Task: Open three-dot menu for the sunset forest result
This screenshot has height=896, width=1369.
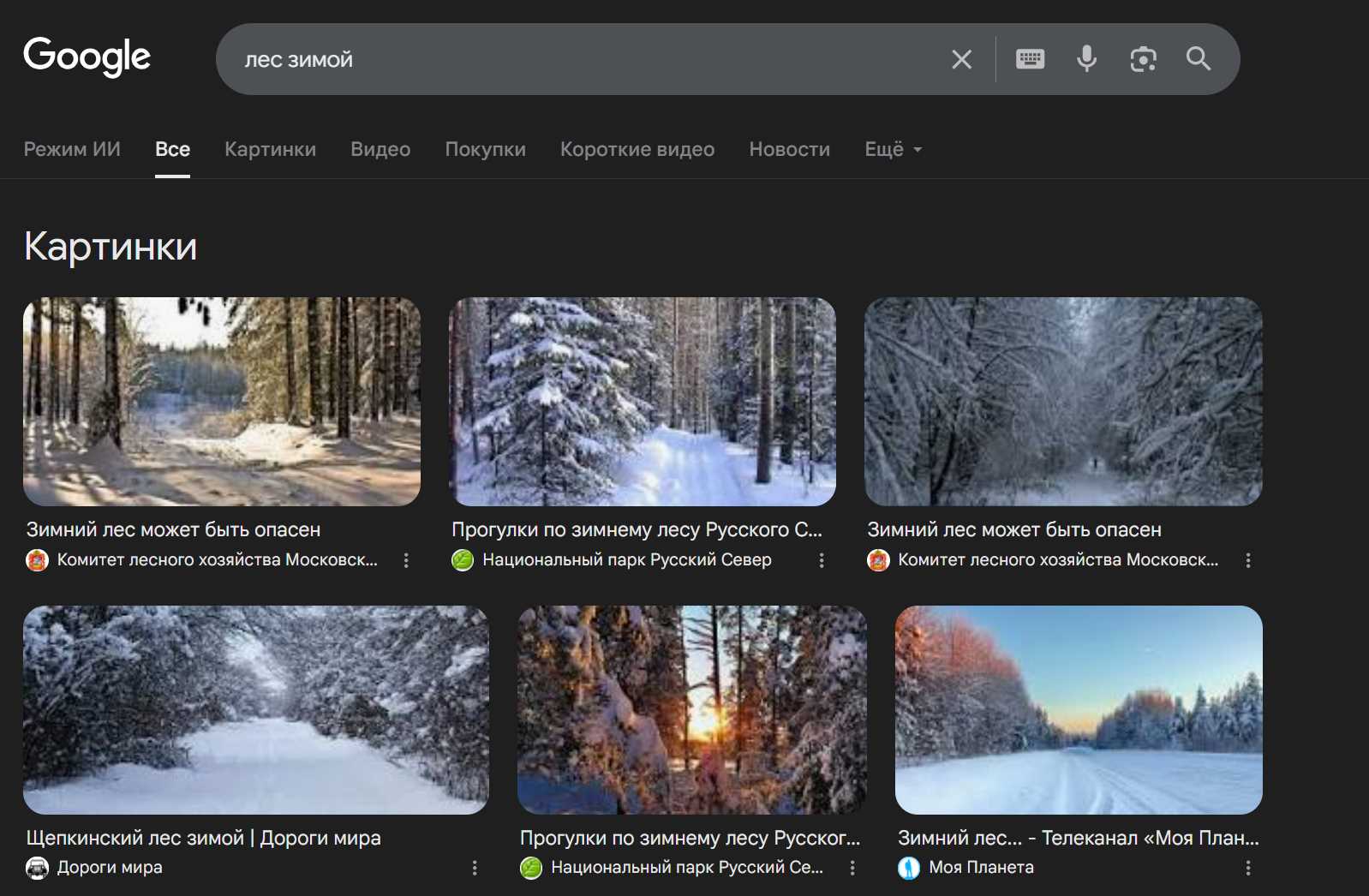Action: click(852, 868)
